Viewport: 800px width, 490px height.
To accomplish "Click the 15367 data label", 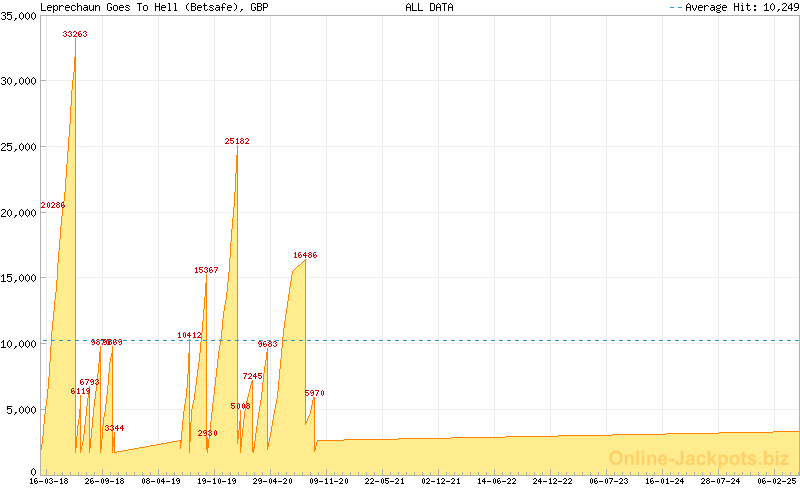I will tap(206, 270).
